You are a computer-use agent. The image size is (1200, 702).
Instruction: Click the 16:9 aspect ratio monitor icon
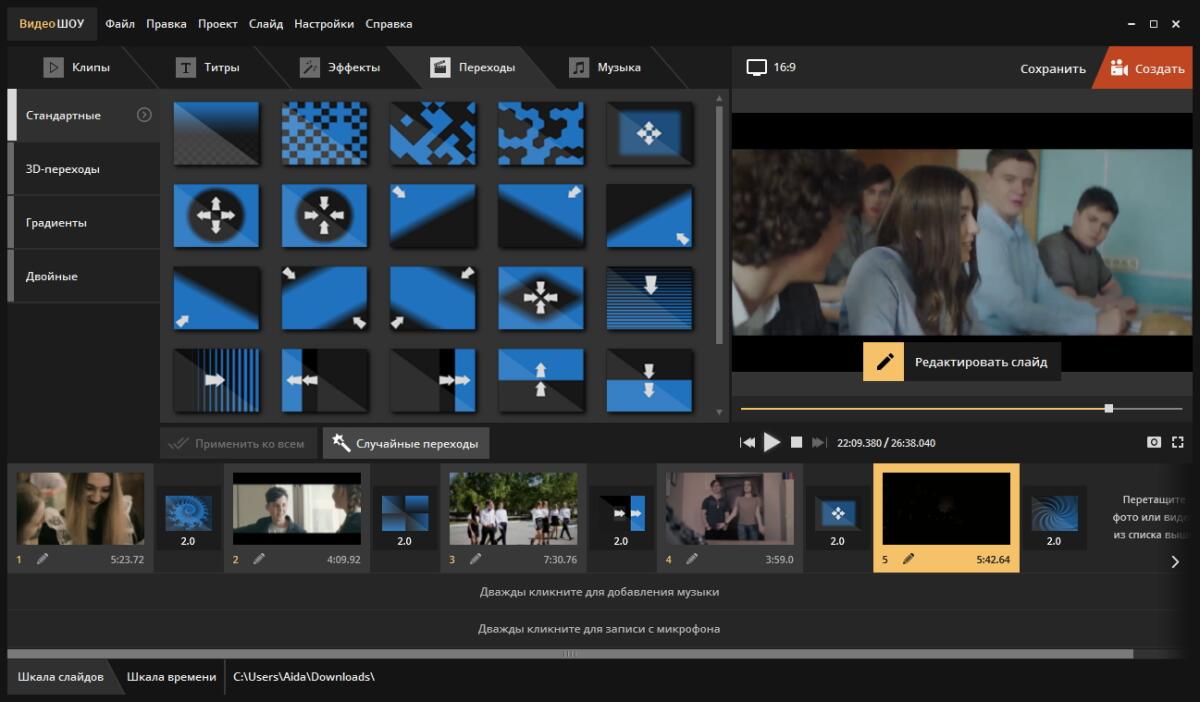[757, 67]
